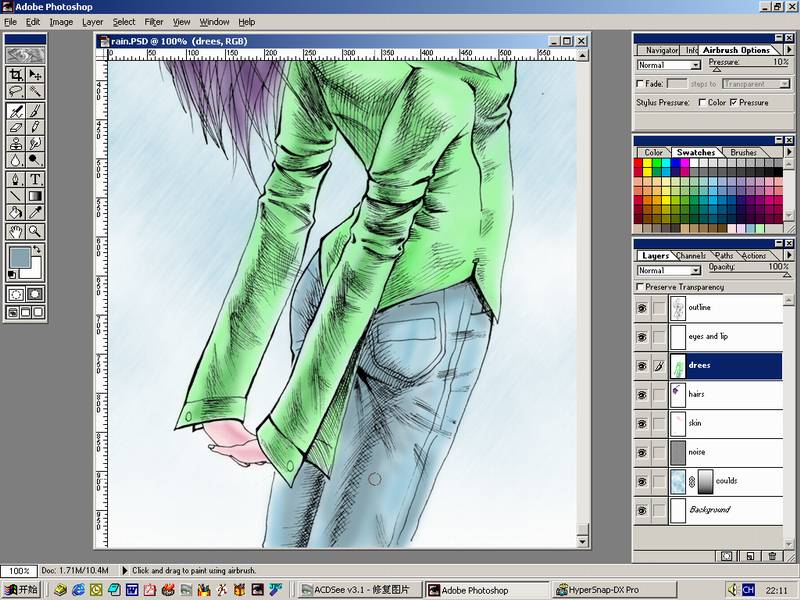Hide the hairs layer
800x600 pixels.
(642, 395)
